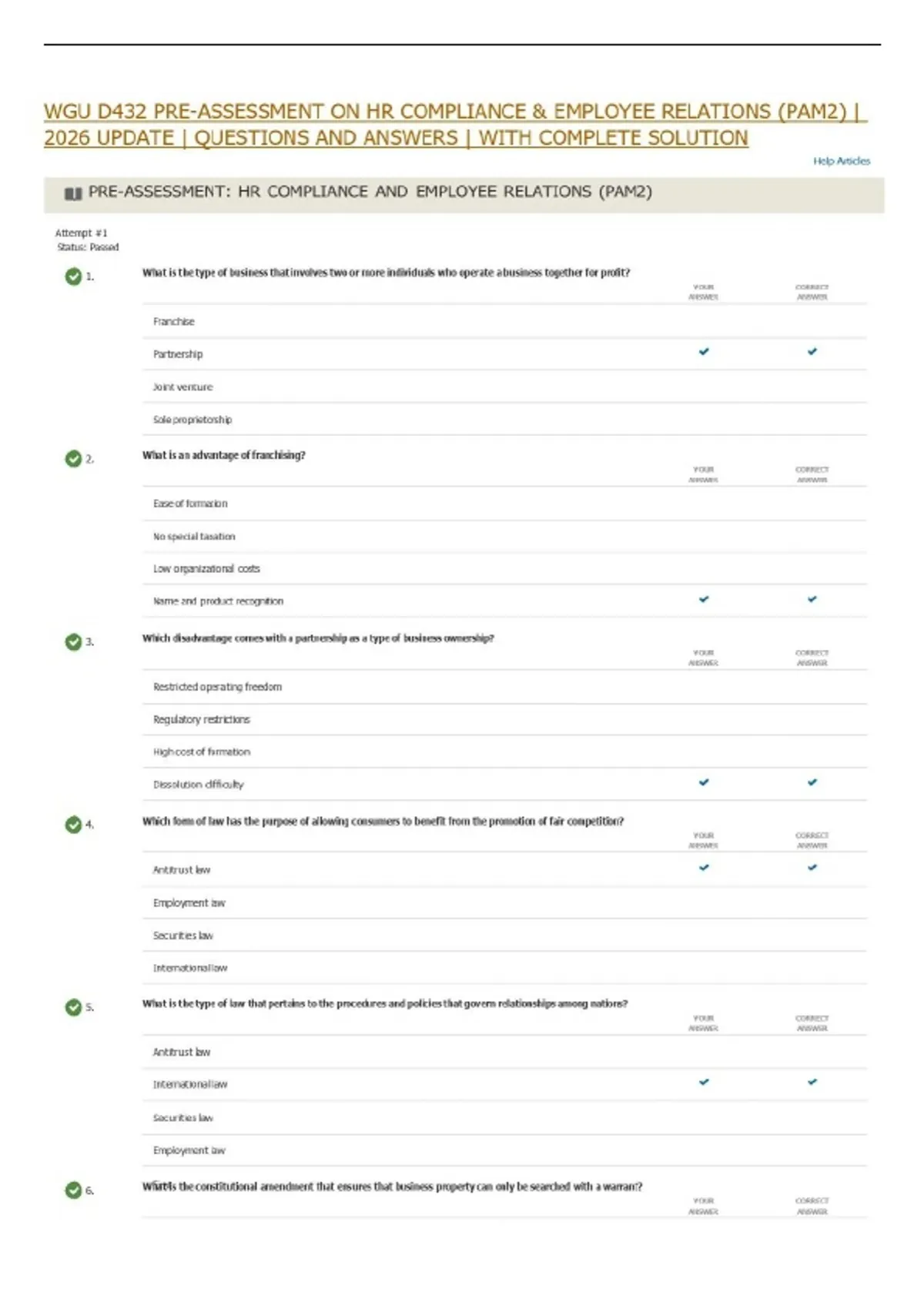Click the green checkmark icon for question 6
The image size is (924, 1309).
click(x=73, y=1190)
